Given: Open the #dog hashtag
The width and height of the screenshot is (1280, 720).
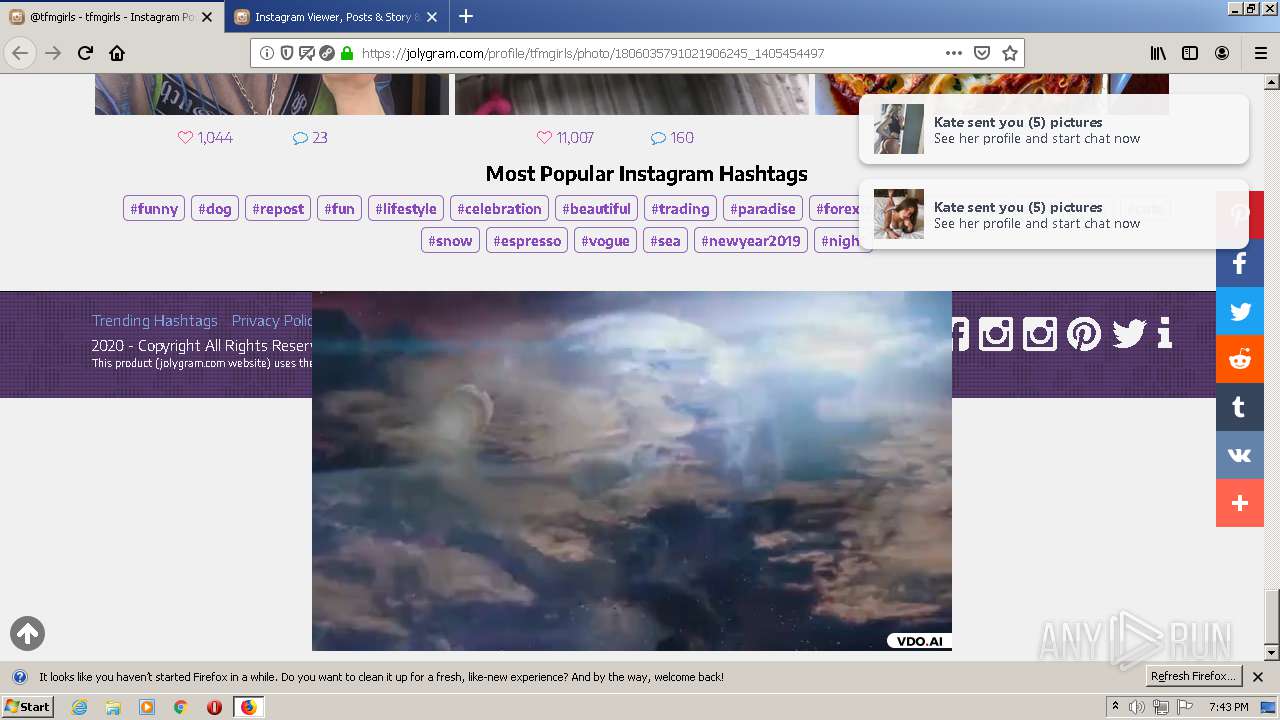Looking at the screenshot, I should (x=215, y=209).
